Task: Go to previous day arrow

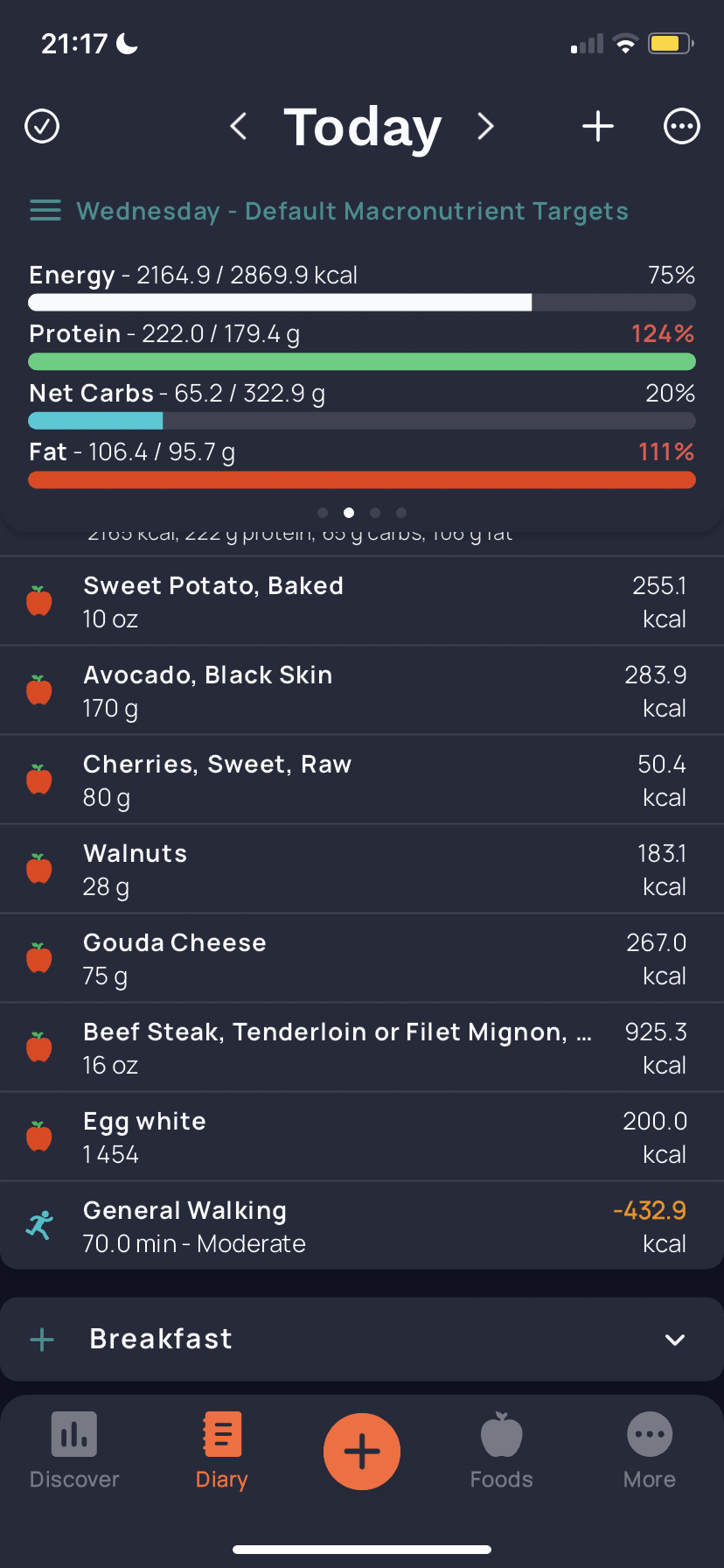Action: pyautogui.click(x=238, y=126)
